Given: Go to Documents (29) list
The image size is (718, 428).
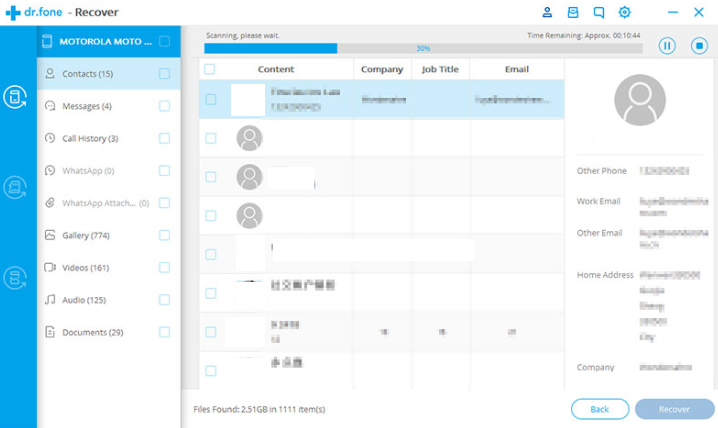Looking at the screenshot, I should pyautogui.click(x=92, y=332).
